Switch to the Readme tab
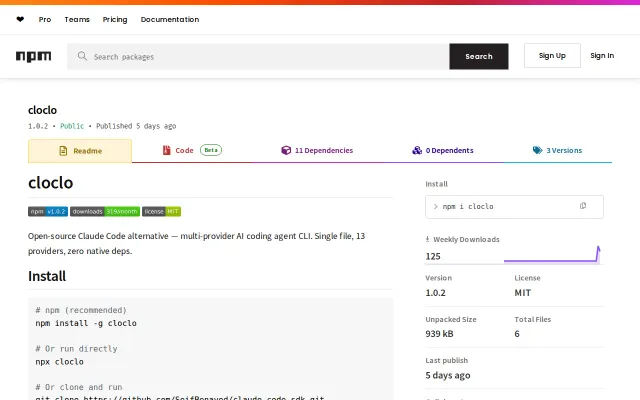This screenshot has width=640, height=400. (x=80, y=151)
